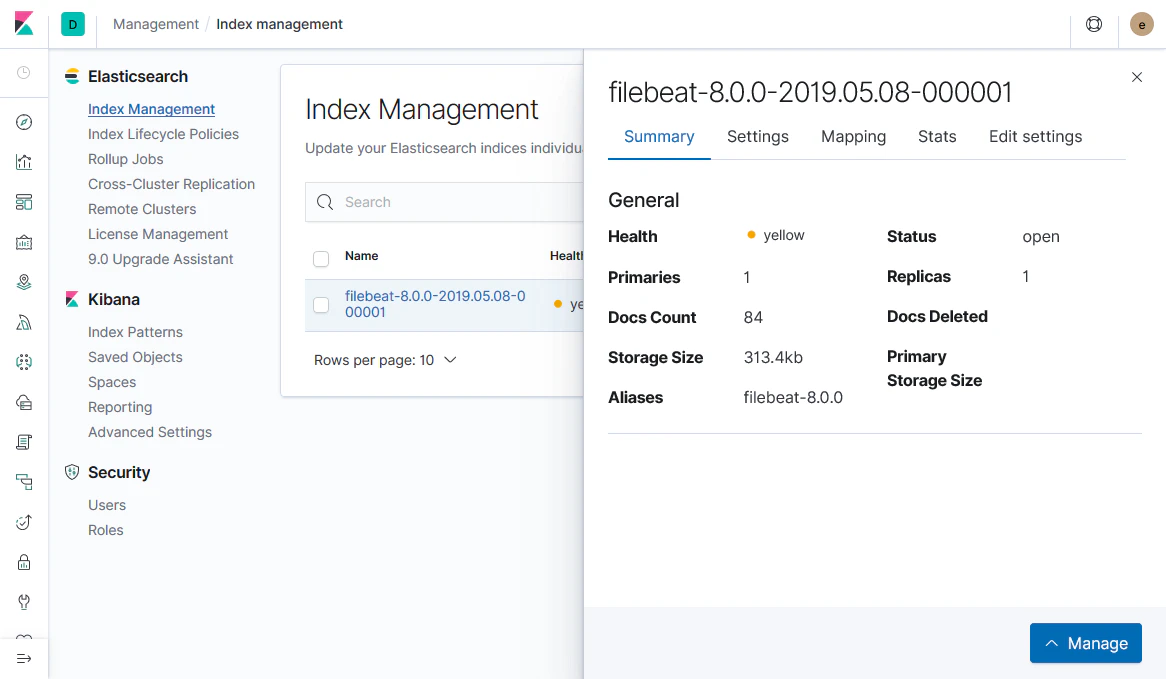Open Reporting under Kibana
The width and height of the screenshot is (1166, 679).
point(120,408)
